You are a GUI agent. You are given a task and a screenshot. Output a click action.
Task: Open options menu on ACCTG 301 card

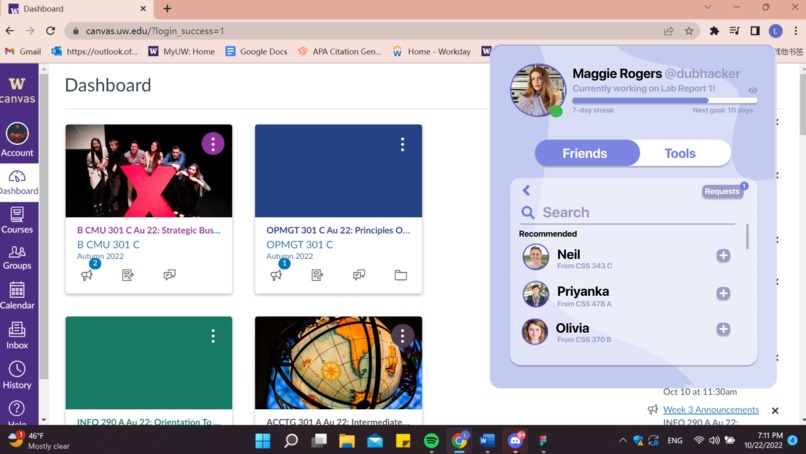point(402,336)
